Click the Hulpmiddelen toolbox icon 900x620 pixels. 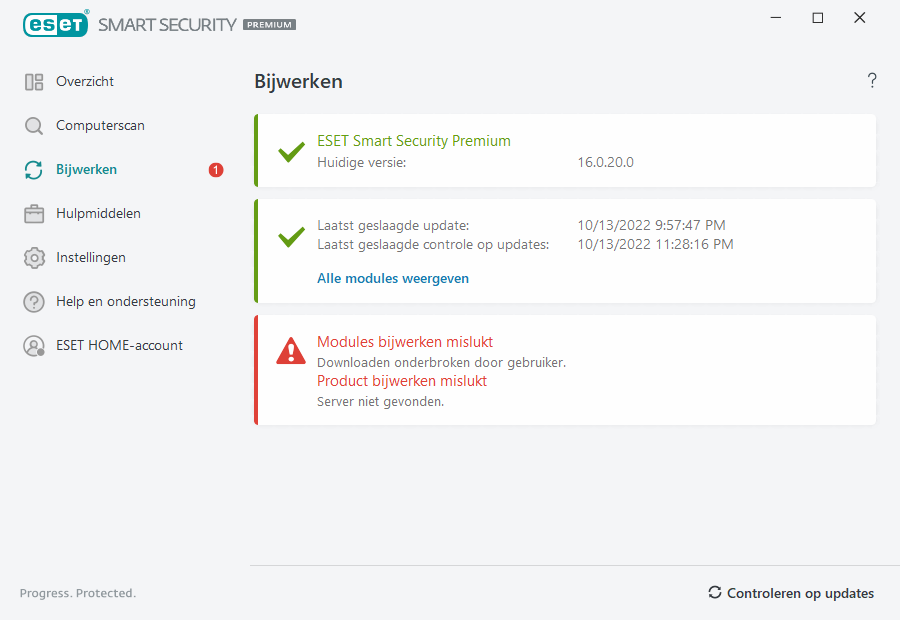tap(34, 214)
